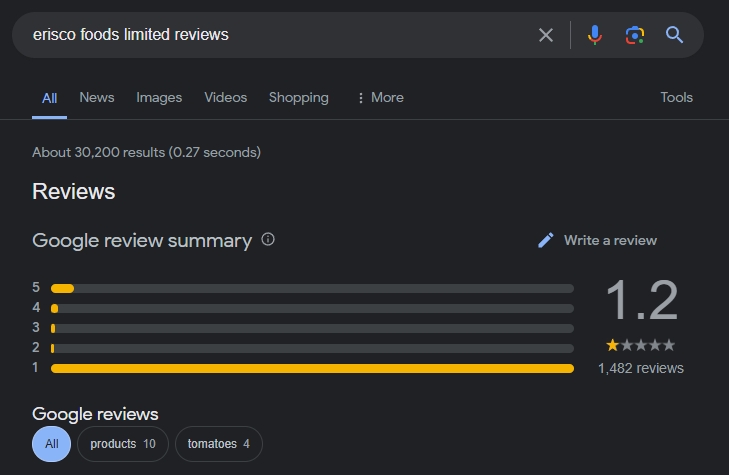Click the Google review summary heading
This screenshot has height=475, width=729.
point(142,241)
